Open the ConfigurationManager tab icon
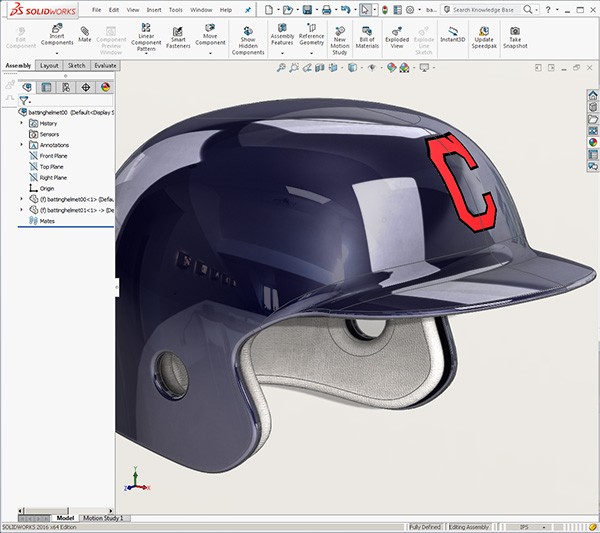Image resolution: width=600 pixels, height=533 pixels. pyautogui.click(x=66, y=87)
